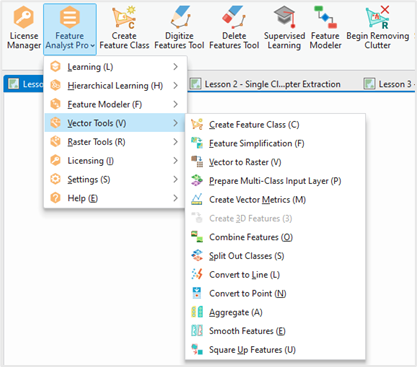Image resolution: width=417 pixels, height=367 pixels.
Task: Click the Help question mark icon
Action: [x=55, y=198]
